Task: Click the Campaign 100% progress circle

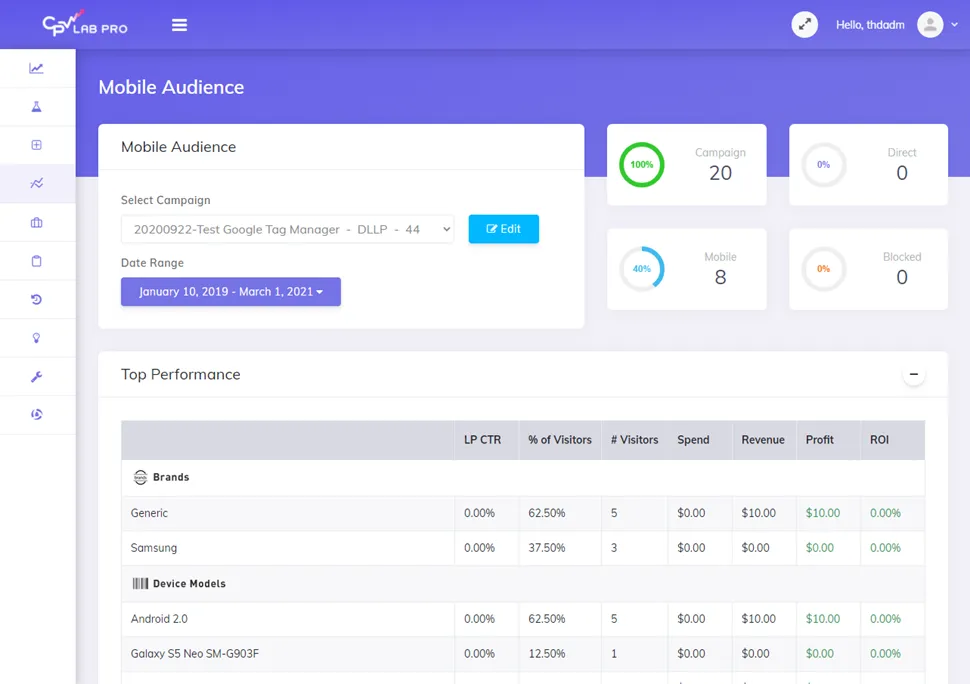Action: (x=642, y=165)
